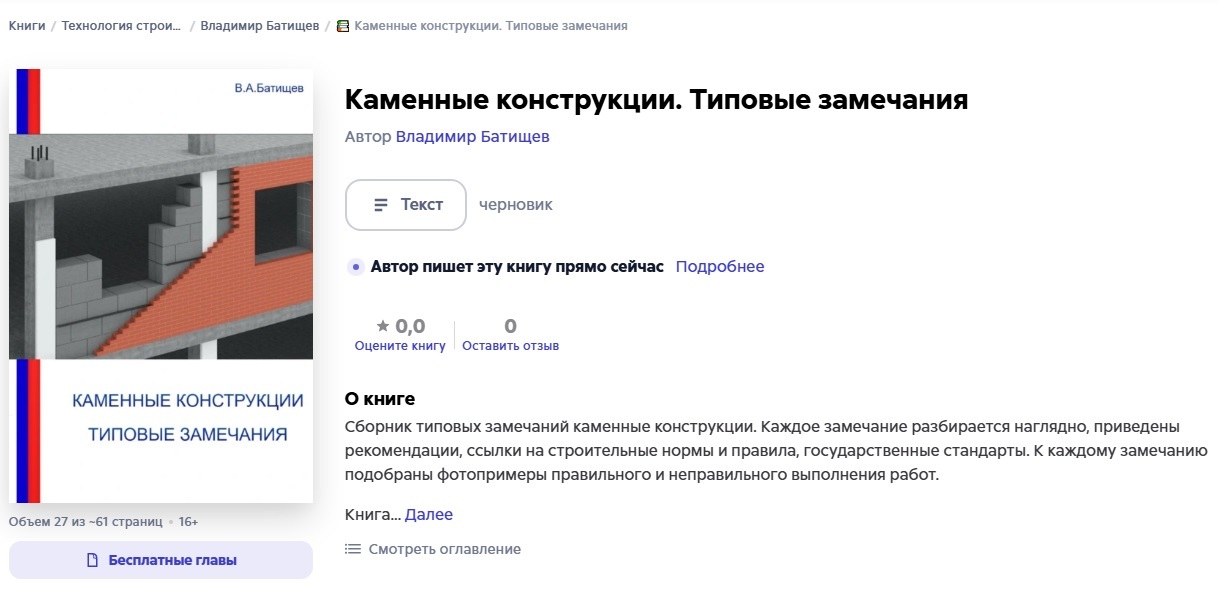Click Оставить отзыв link
1219x597 pixels.
tap(510, 346)
